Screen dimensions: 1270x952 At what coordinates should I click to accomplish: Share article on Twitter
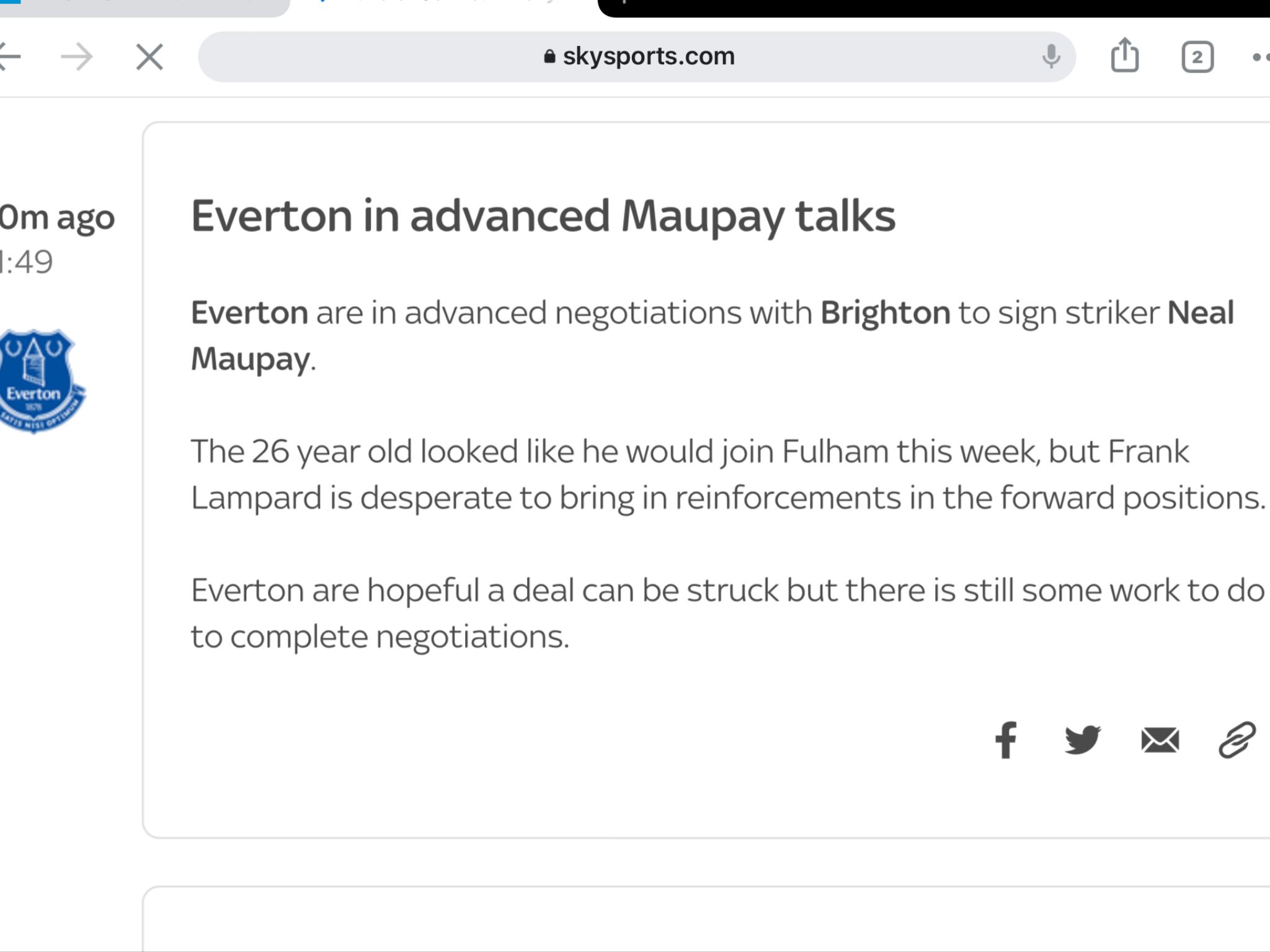[x=1083, y=739]
